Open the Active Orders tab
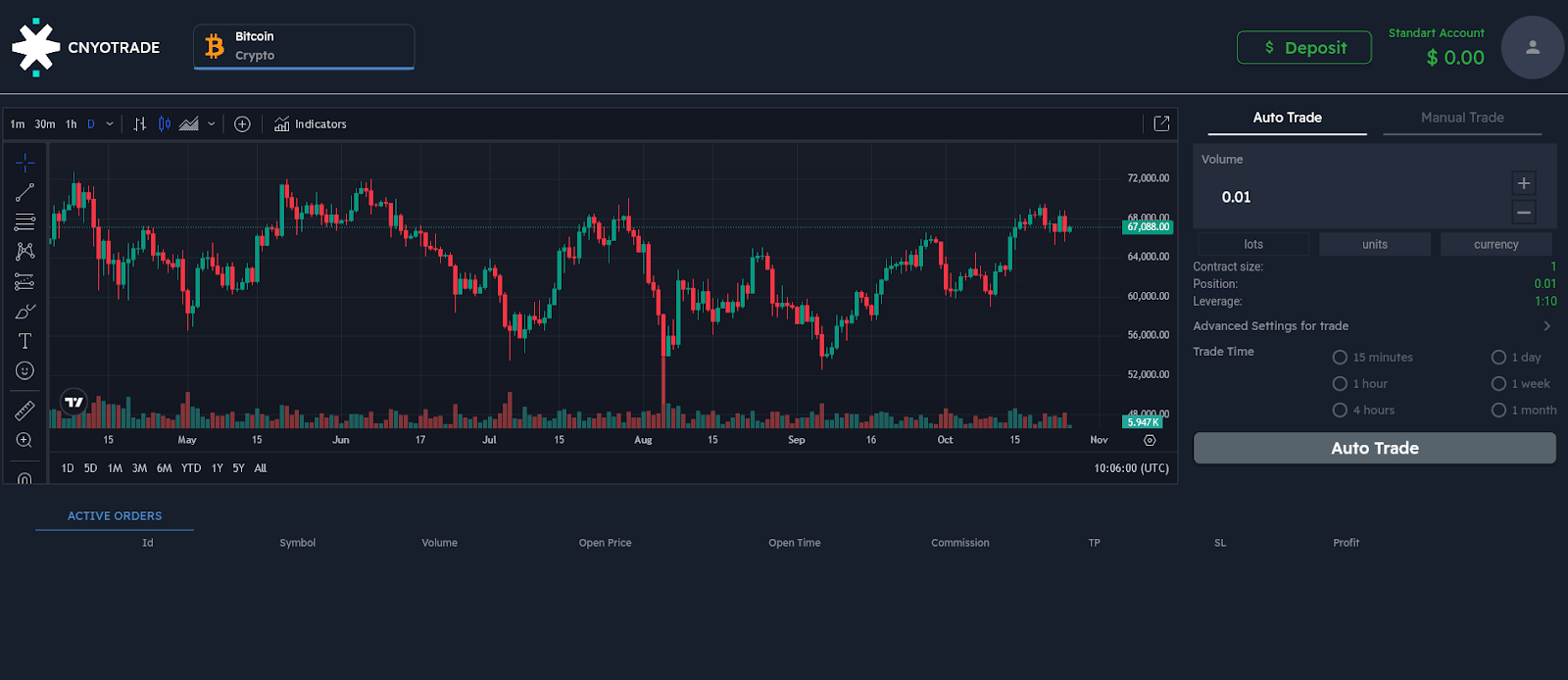The height and width of the screenshot is (680, 1568). coord(115,516)
